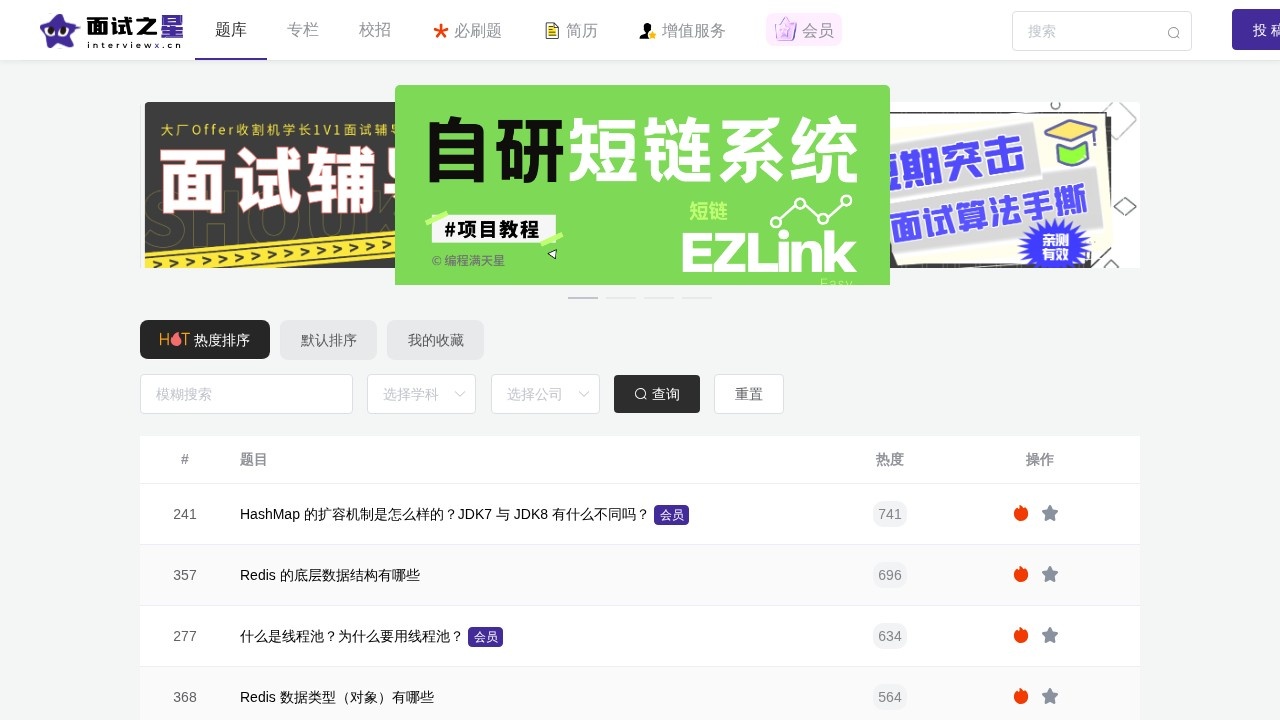This screenshot has height=720, width=1280.
Task: Star the 什么是线程池 question
Action: pyautogui.click(x=1050, y=635)
